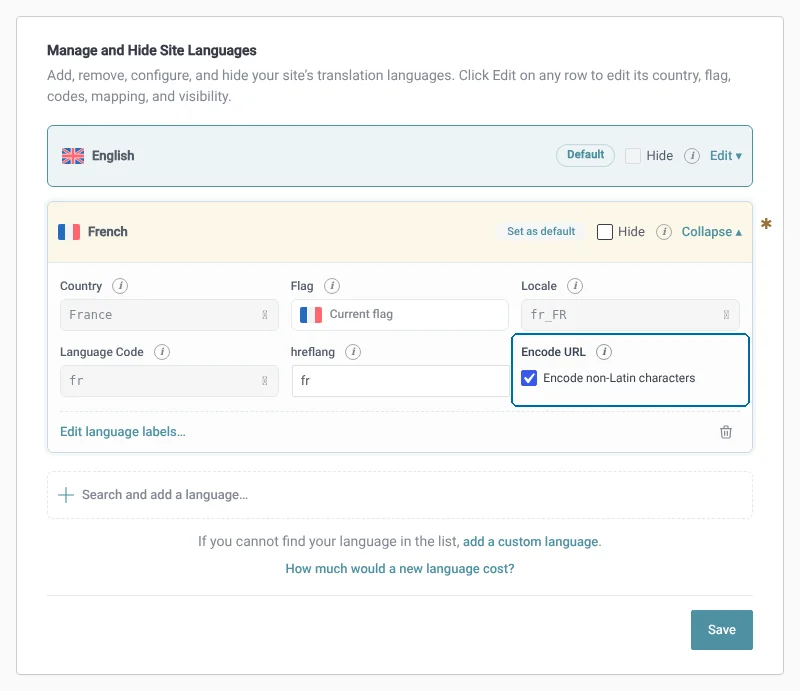Viewport: 800px width, 691px height.
Task: Expand English row with Edit arrow
Action: click(x=726, y=156)
